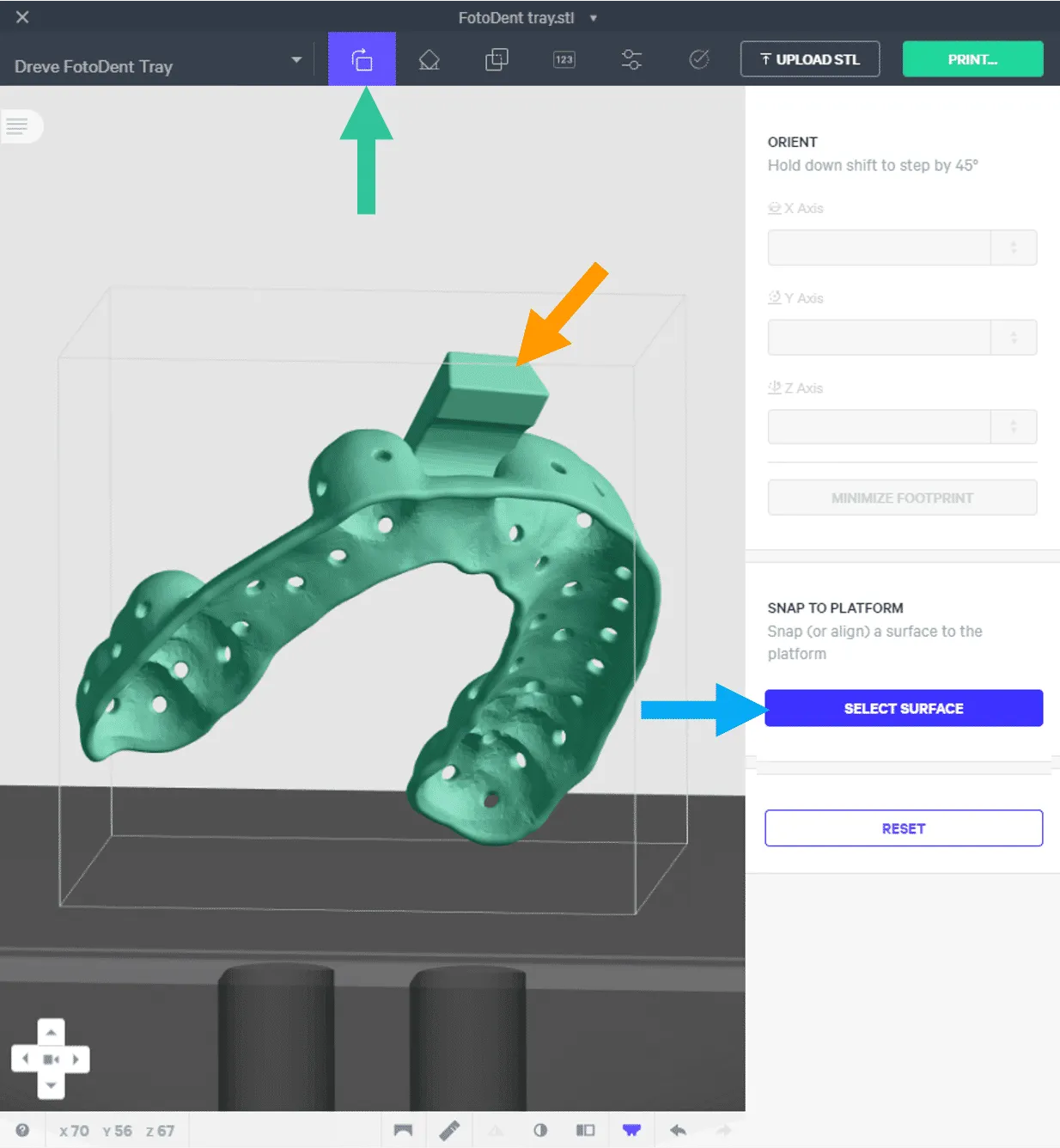This screenshot has width=1060, height=1148.
Task: Open the supports tool with pentagon icon
Action: pyautogui.click(x=429, y=59)
